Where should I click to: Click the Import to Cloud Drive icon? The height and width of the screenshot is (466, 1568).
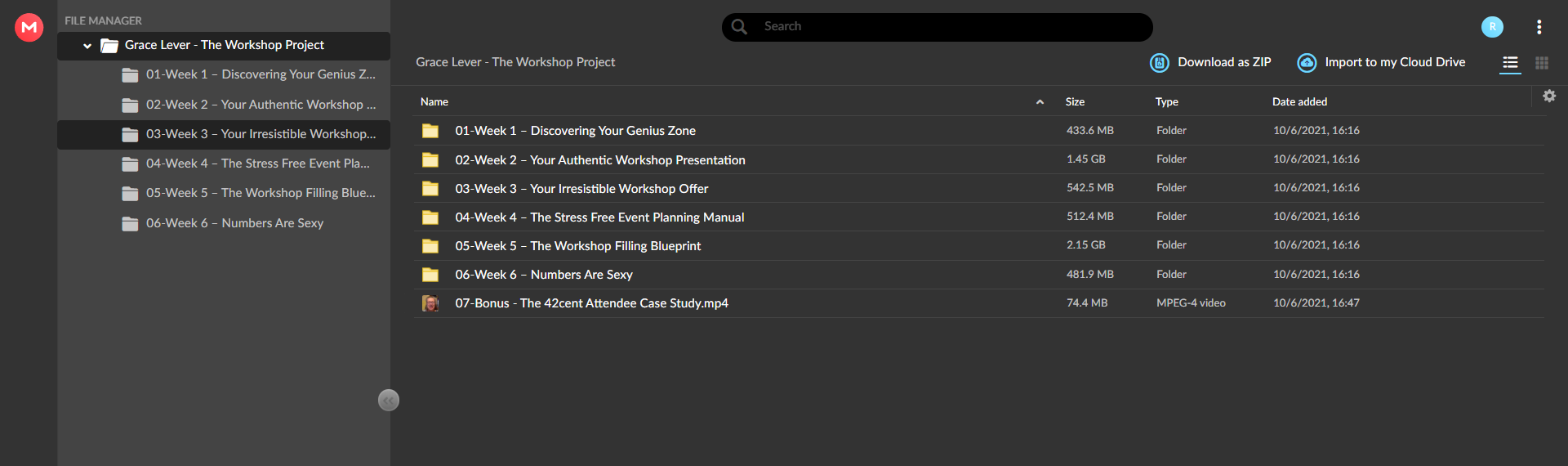[1307, 63]
